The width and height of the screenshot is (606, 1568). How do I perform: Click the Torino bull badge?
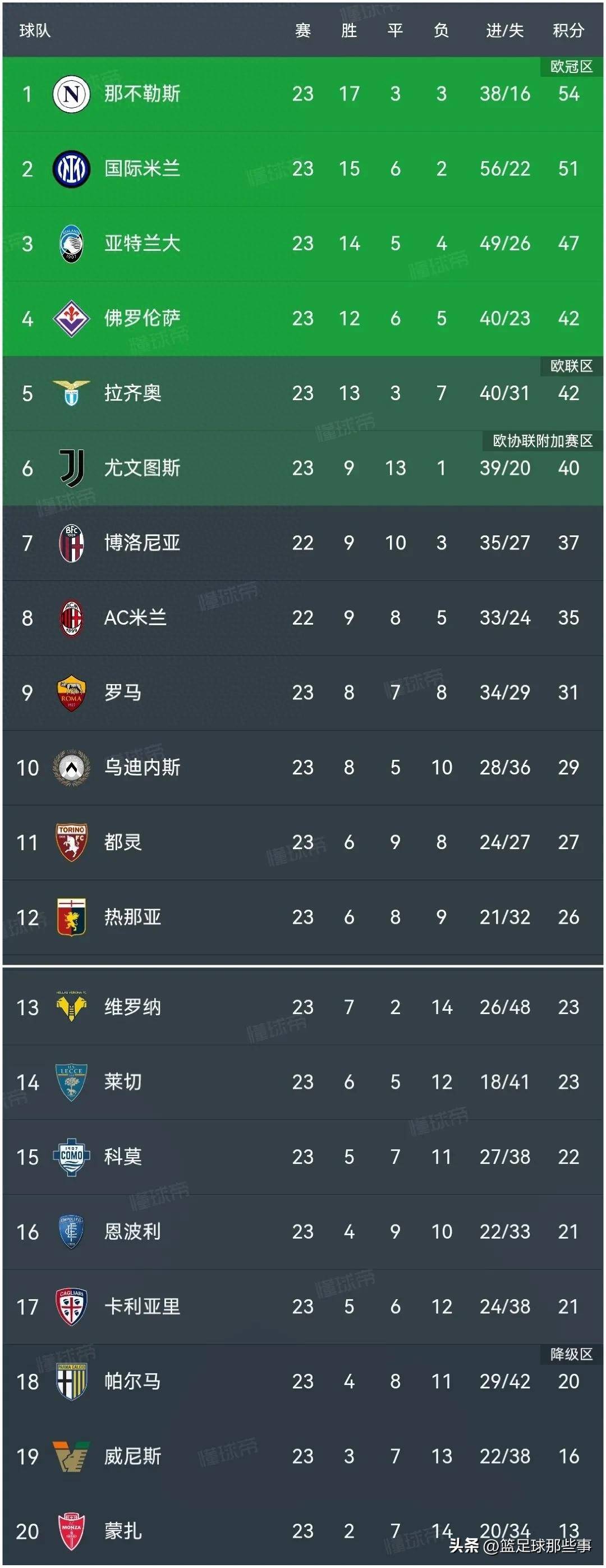point(71,842)
